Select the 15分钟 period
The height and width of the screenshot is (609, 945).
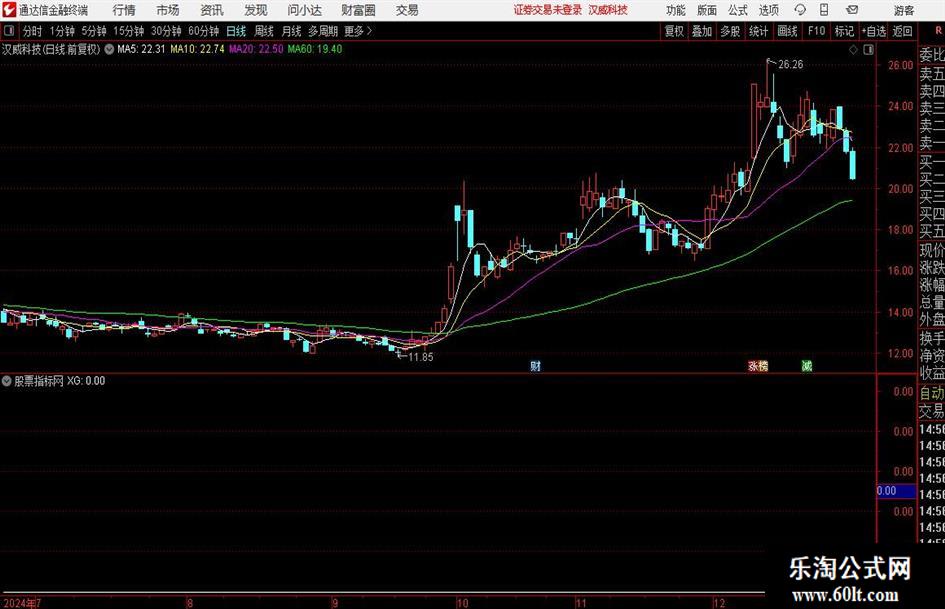pyautogui.click(x=128, y=31)
